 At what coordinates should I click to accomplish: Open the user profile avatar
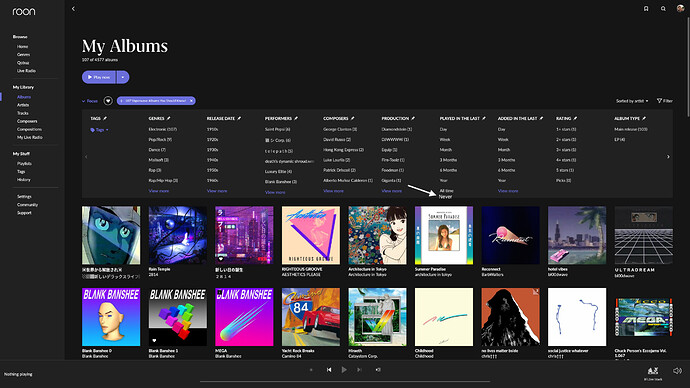(680, 8)
